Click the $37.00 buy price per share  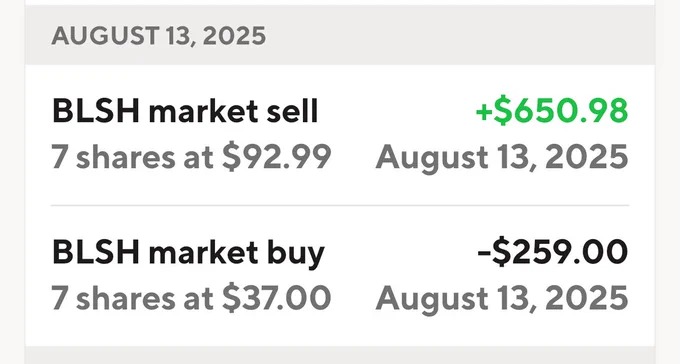(277, 298)
